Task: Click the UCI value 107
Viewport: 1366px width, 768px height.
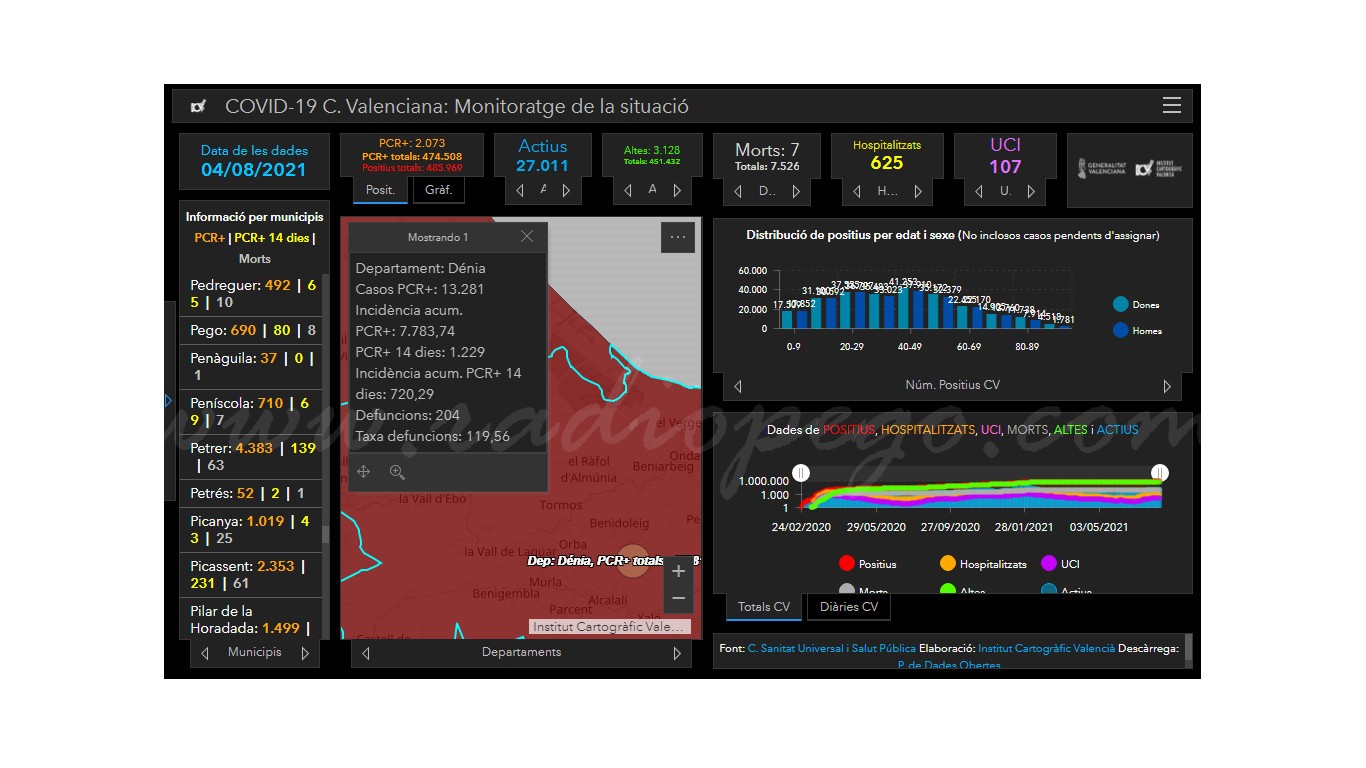Action: pos(1005,167)
